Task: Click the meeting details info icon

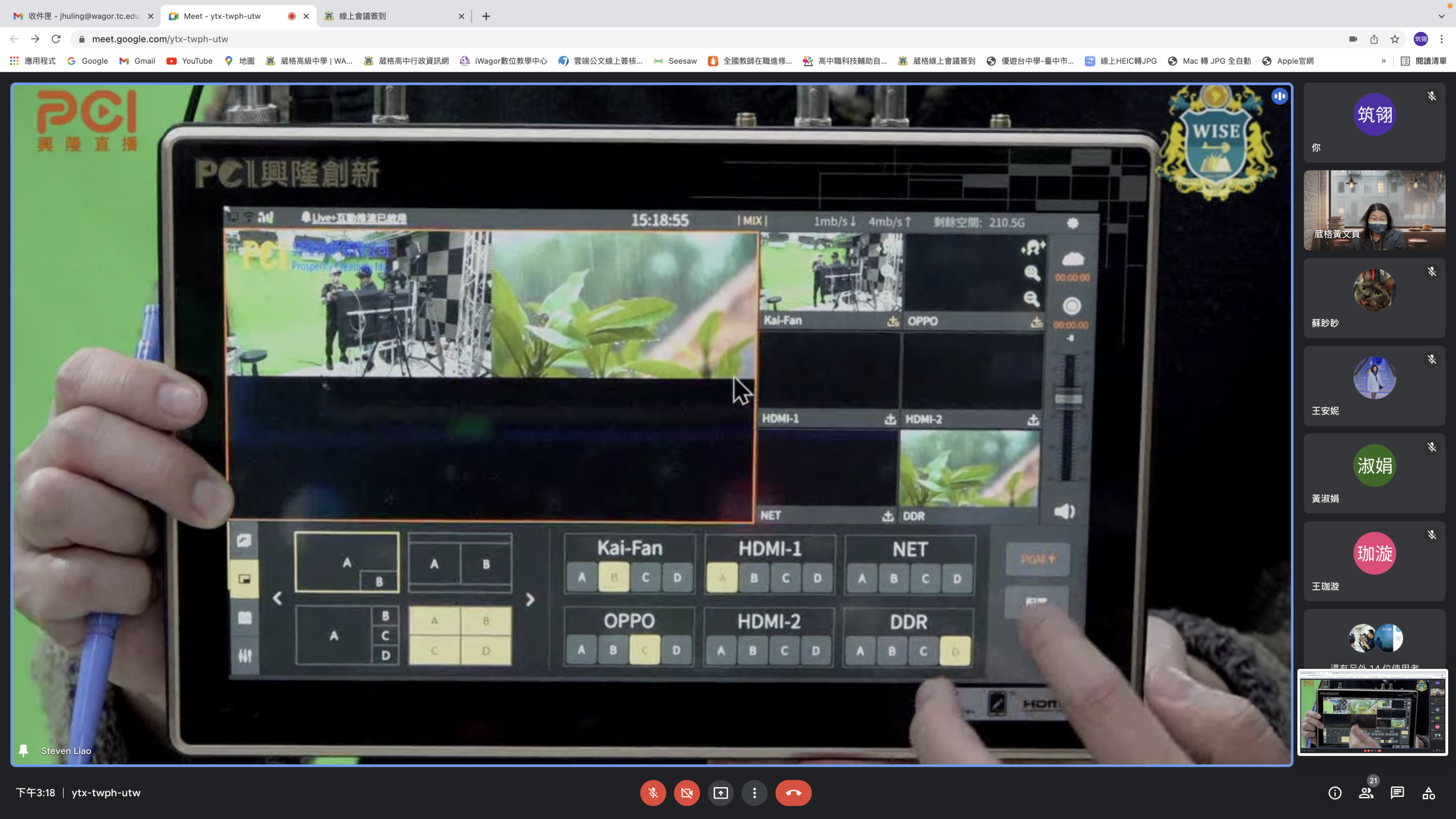Action: [x=1334, y=793]
